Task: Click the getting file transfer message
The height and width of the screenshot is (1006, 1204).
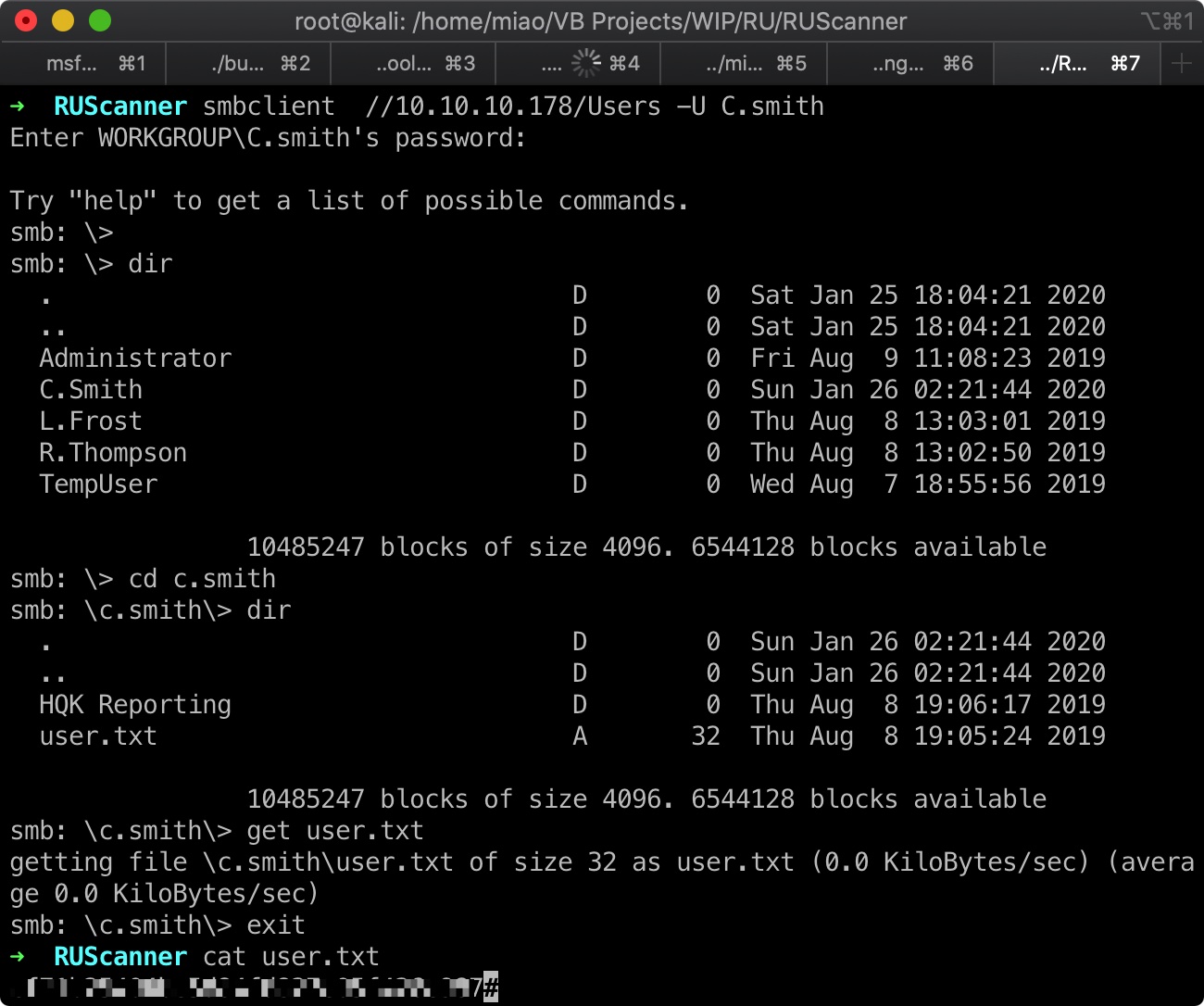Action: (602, 878)
